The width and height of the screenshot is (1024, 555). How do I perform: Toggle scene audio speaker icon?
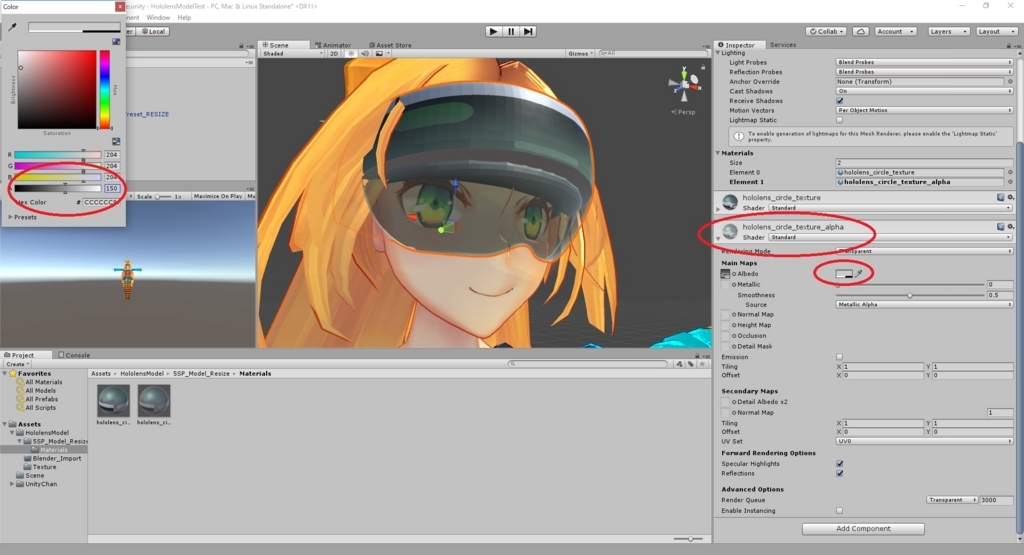pos(365,54)
